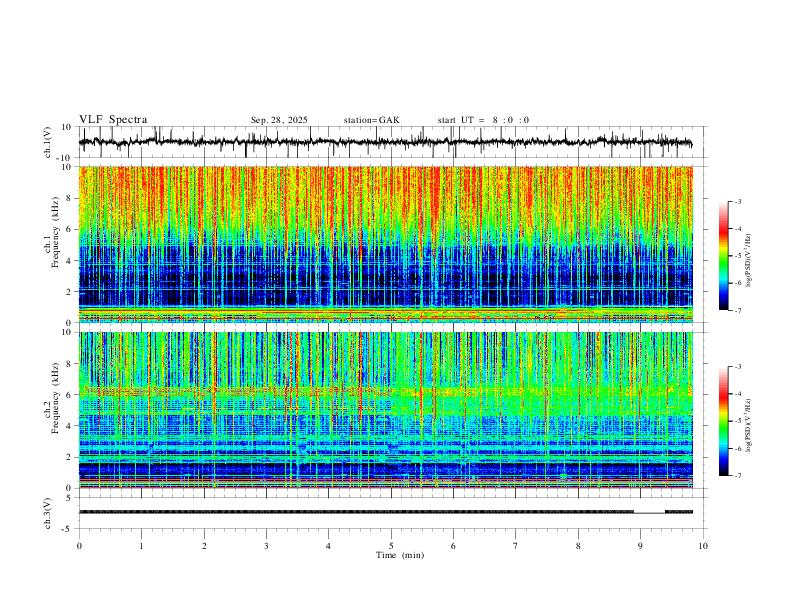Click time axis tick label "4"
Viewport: 792px width, 612px height.
[x=328, y=546]
